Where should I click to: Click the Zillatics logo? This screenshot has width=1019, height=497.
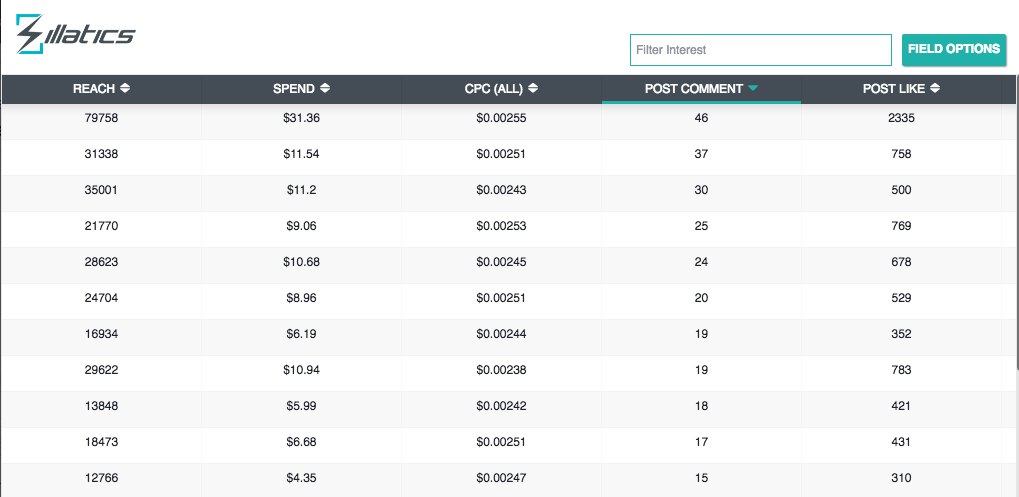point(75,34)
